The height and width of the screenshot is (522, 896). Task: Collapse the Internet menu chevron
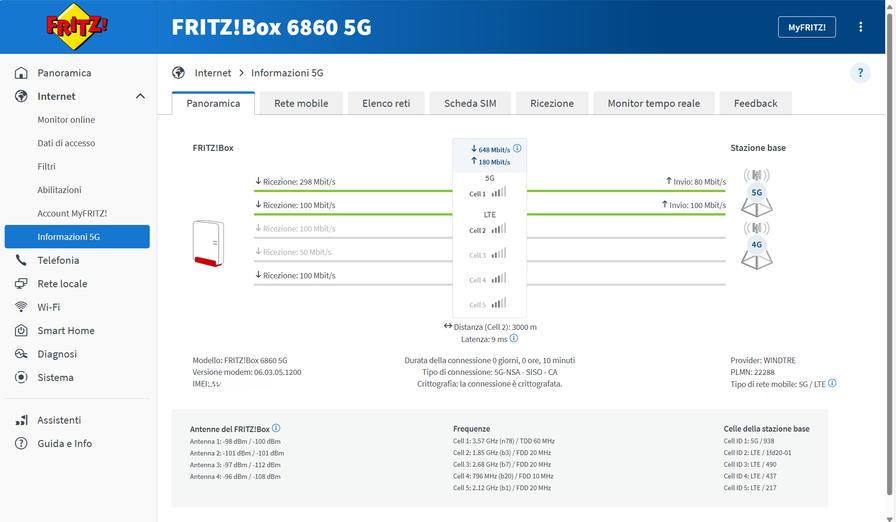pyautogui.click(x=140, y=96)
